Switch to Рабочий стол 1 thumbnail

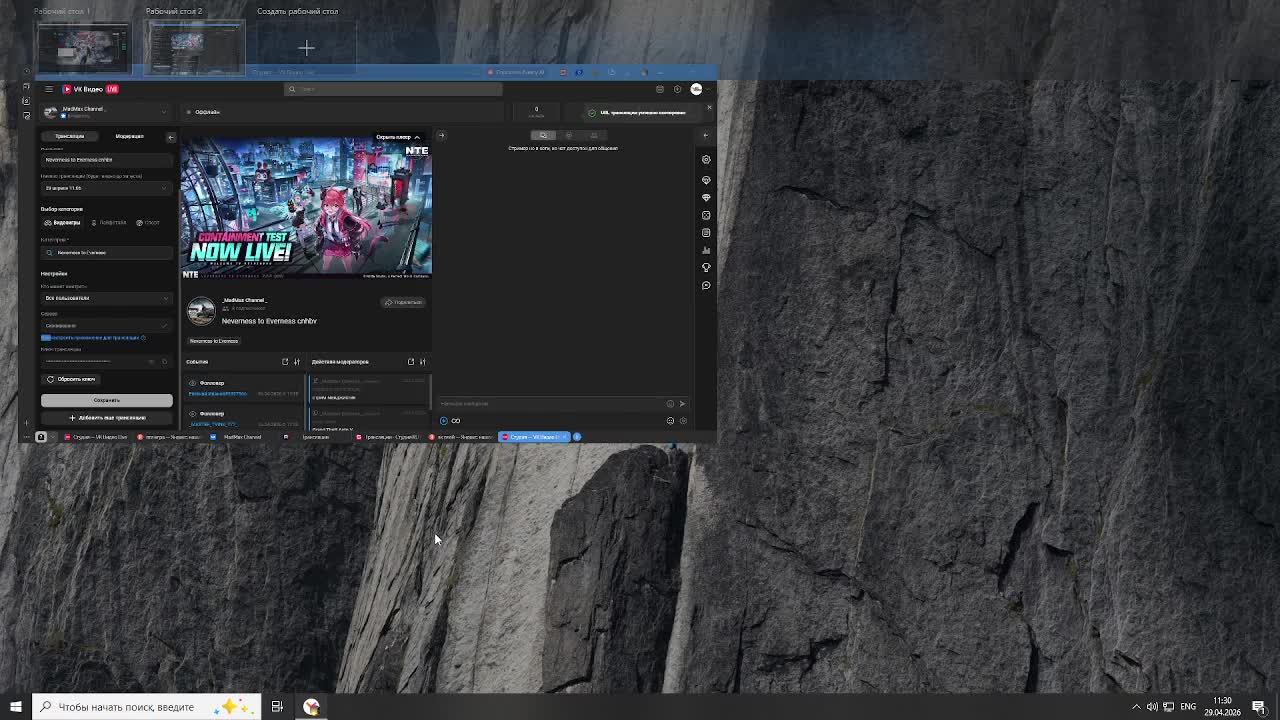pos(84,48)
